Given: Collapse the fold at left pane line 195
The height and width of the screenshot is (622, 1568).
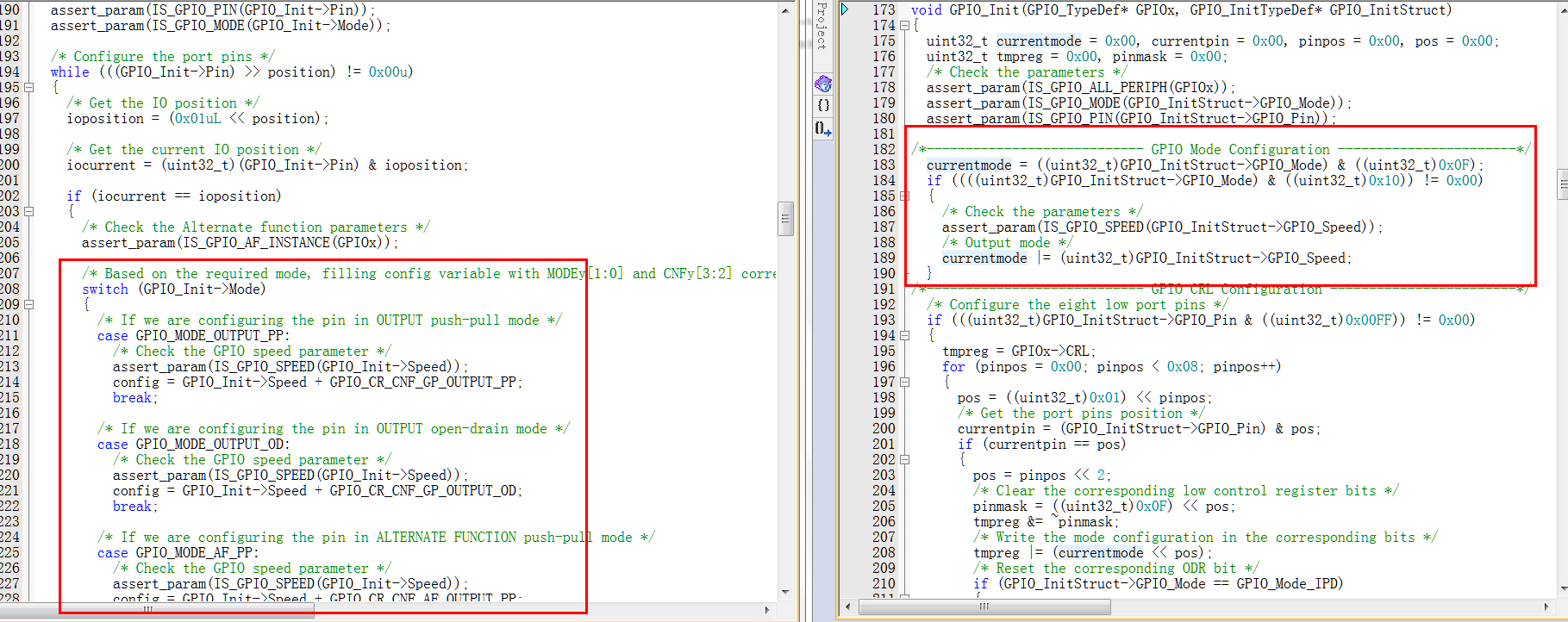Looking at the screenshot, I should tap(28, 87).
